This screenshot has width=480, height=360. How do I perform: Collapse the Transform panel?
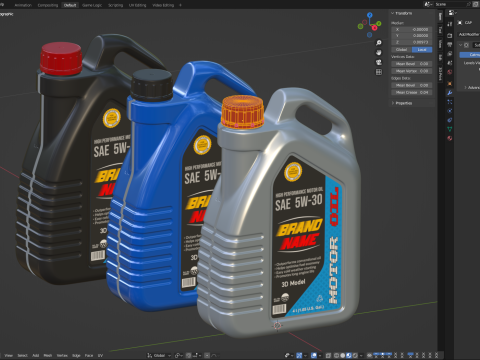tap(393, 13)
